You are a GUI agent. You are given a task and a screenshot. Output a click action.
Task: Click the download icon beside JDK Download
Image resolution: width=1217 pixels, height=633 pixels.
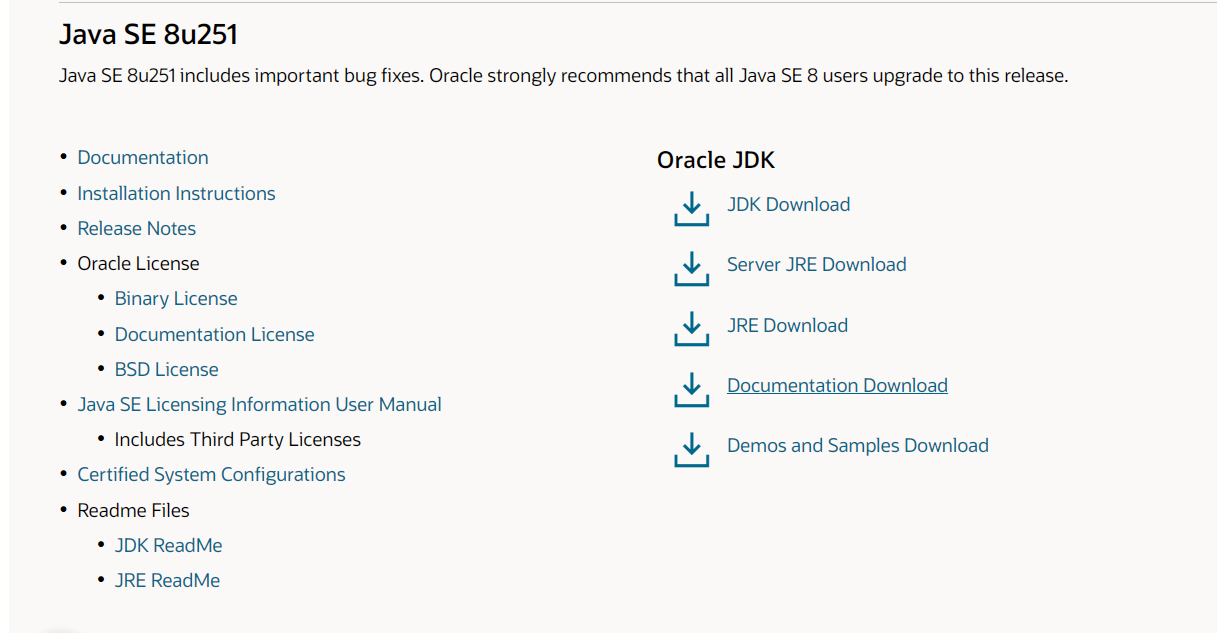tap(691, 209)
